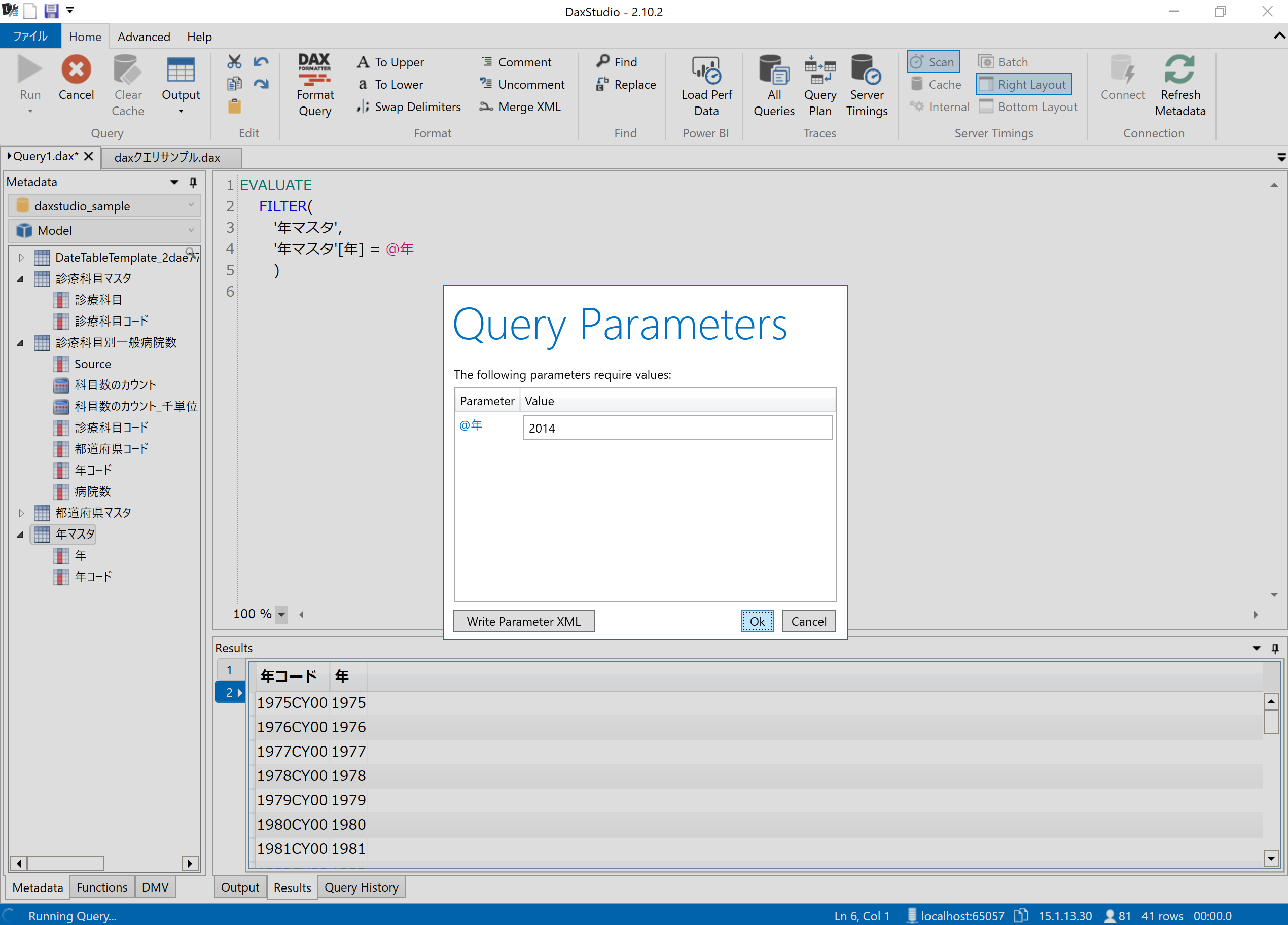Open the editor zoom percentage control
Viewport: 1288px width, 925px height.
coord(281,614)
